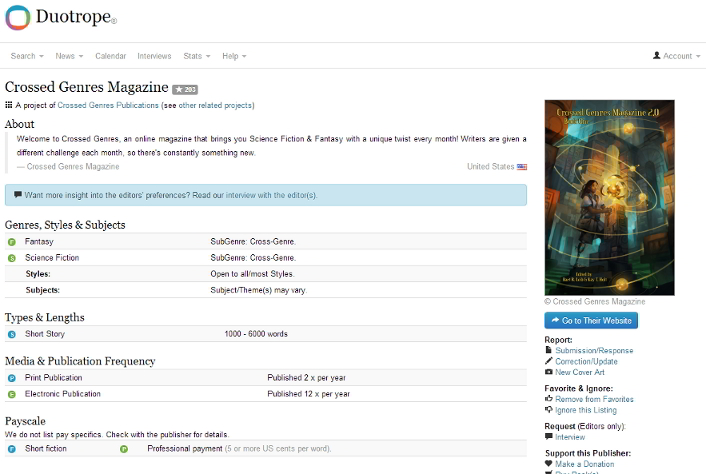Click the blue Short fiction payscale icon

click(x=12, y=449)
